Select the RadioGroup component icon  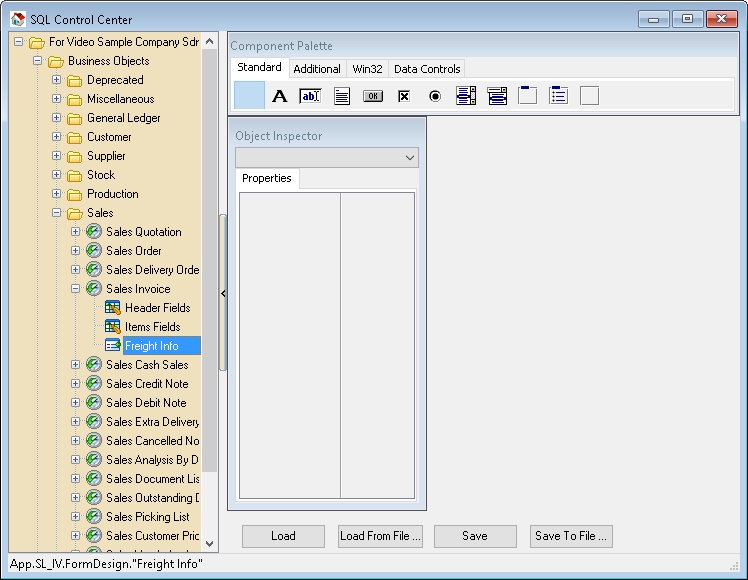559,96
